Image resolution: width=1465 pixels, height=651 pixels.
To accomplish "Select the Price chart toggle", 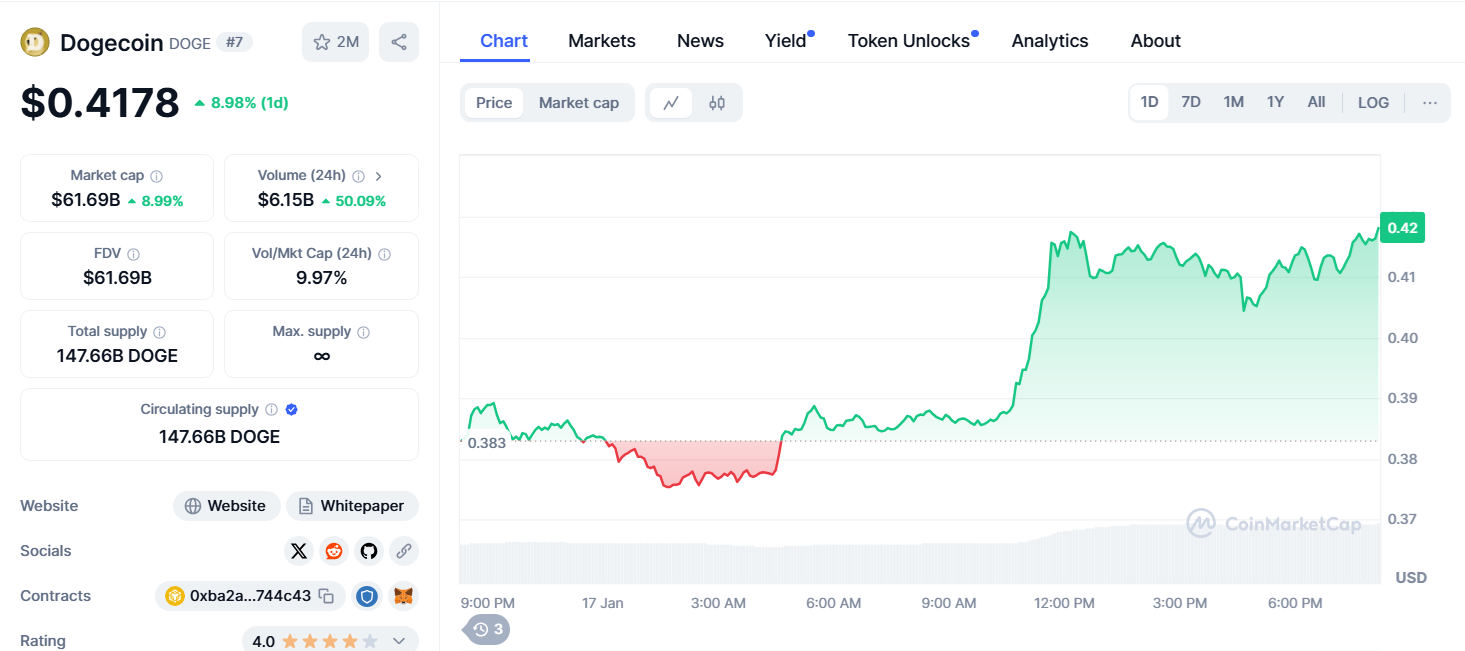I will coord(494,103).
